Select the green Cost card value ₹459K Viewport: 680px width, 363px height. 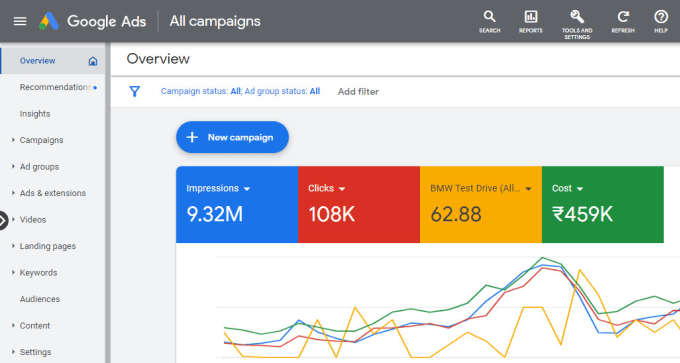(x=582, y=214)
